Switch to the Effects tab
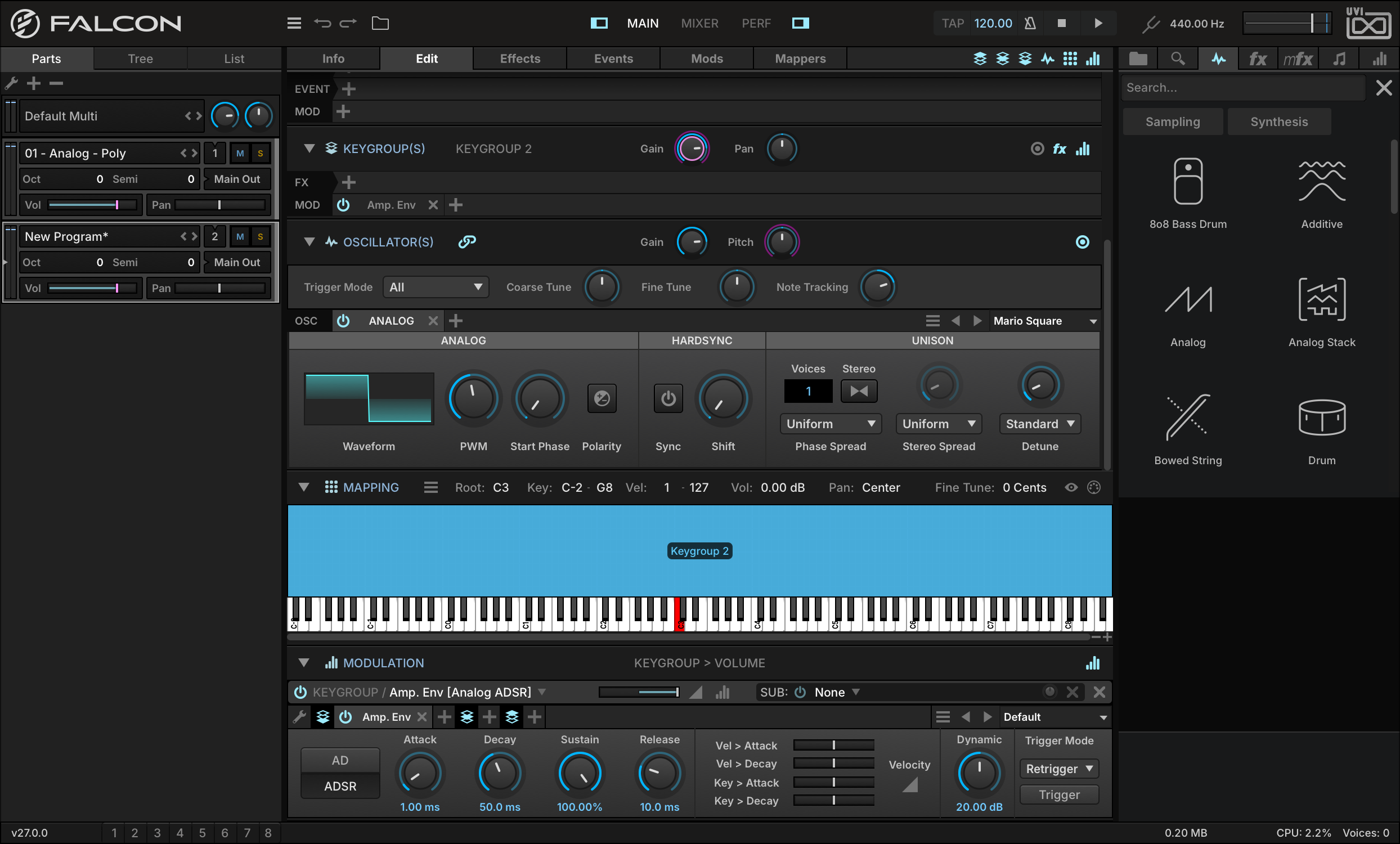Viewport: 1400px width, 844px height. point(520,59)
